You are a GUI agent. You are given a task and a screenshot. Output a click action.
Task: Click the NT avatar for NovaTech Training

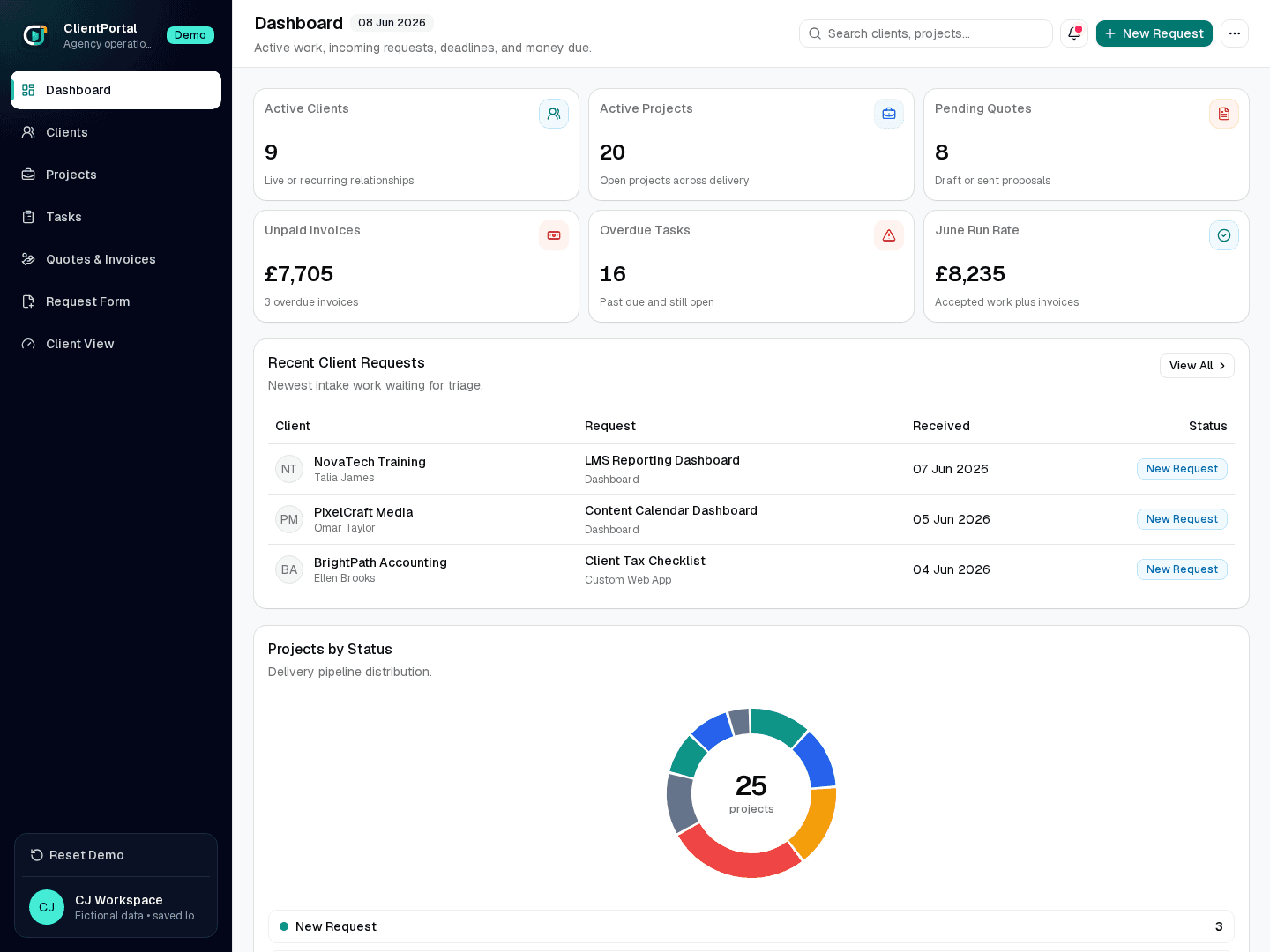[289, 469]
